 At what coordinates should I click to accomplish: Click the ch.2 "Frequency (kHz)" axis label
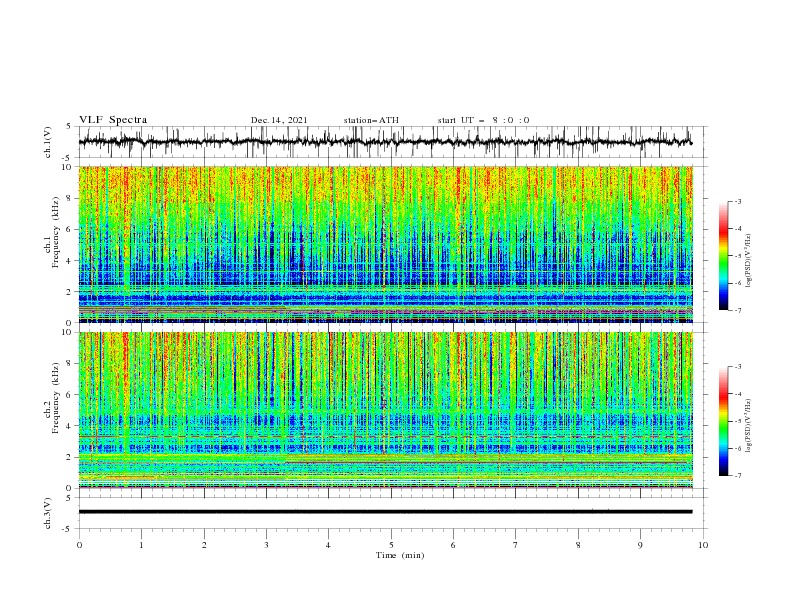(56, 398)
